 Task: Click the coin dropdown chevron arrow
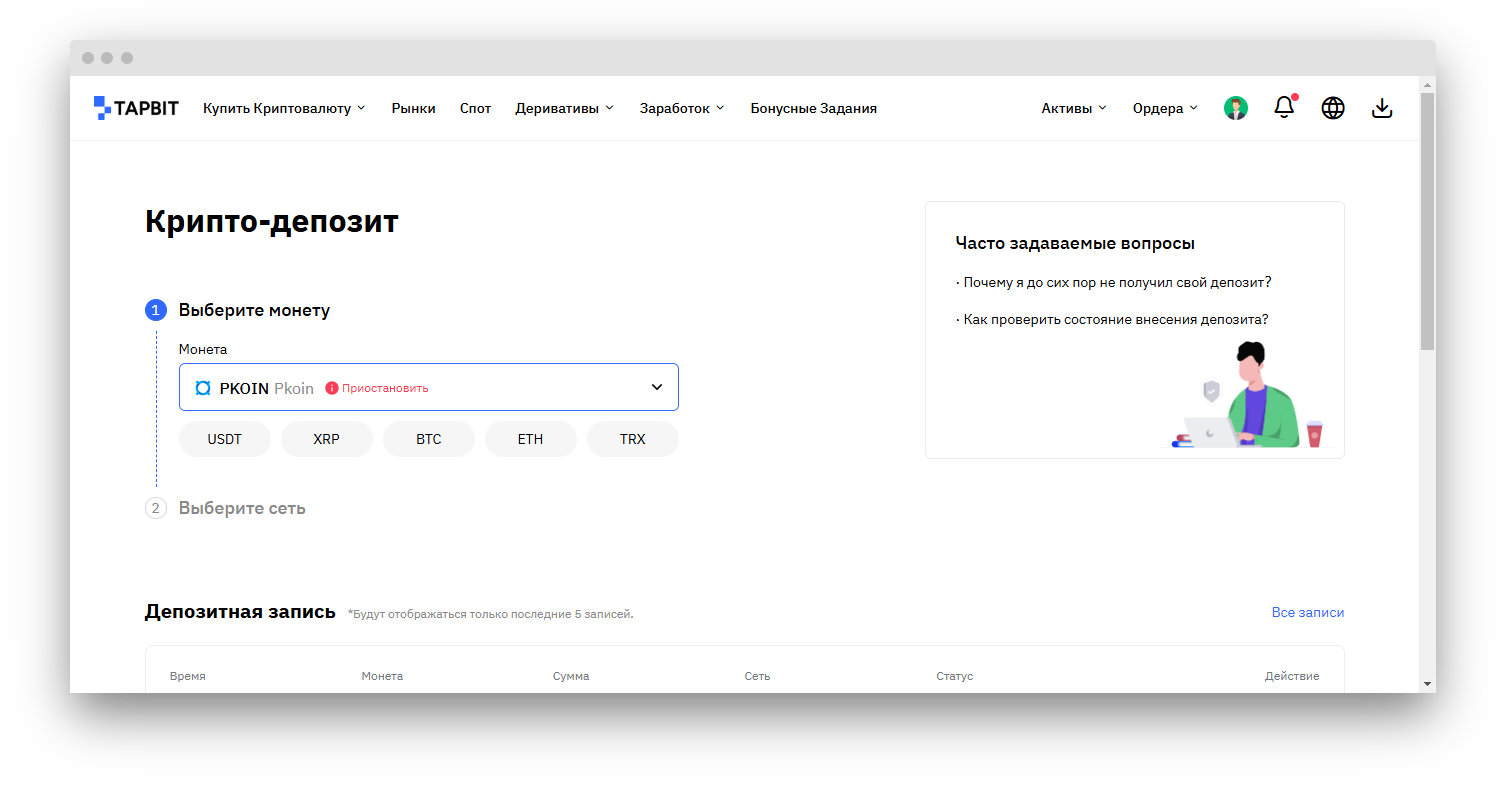(657, 387)
